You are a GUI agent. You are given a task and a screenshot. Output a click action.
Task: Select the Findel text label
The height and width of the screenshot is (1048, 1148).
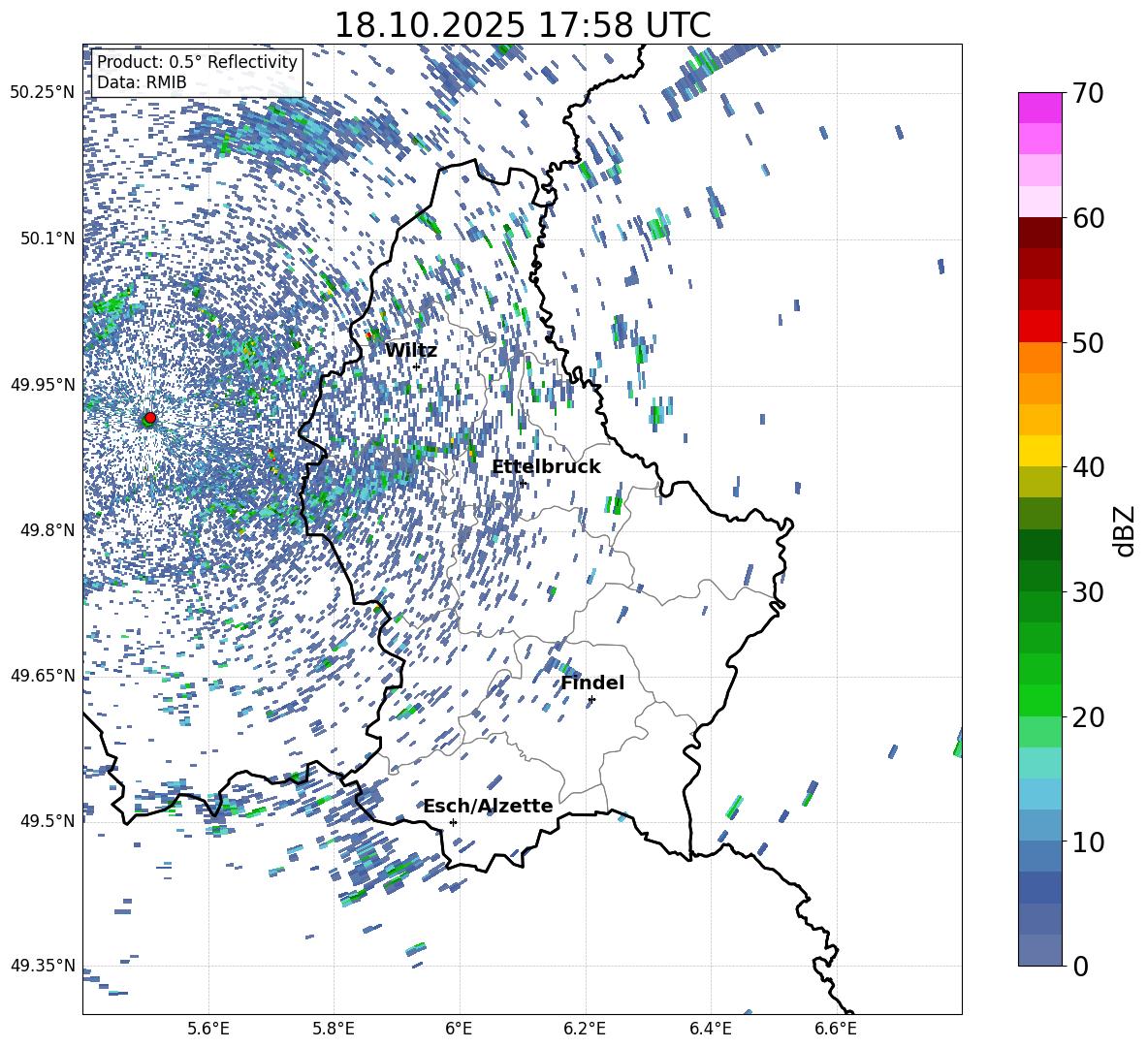tap(592, 683)
